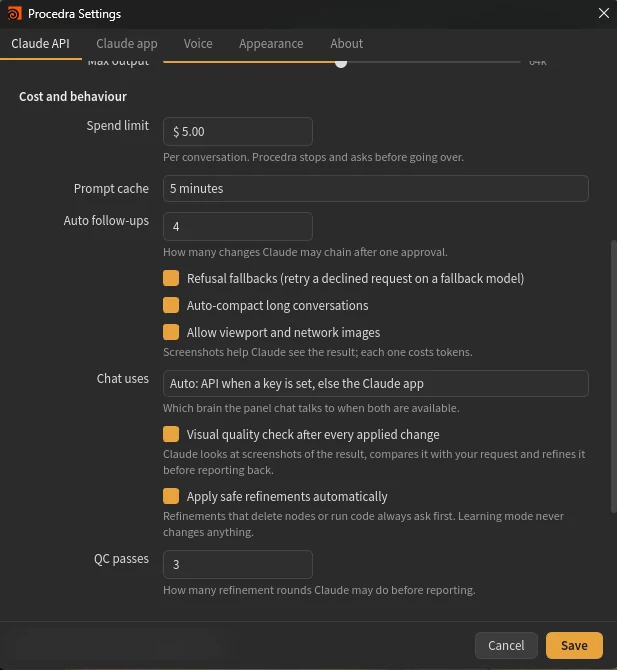The image size is (617, 670).
Task: Open the Prompt cache dropdown
Action: [x=376, y=188]
